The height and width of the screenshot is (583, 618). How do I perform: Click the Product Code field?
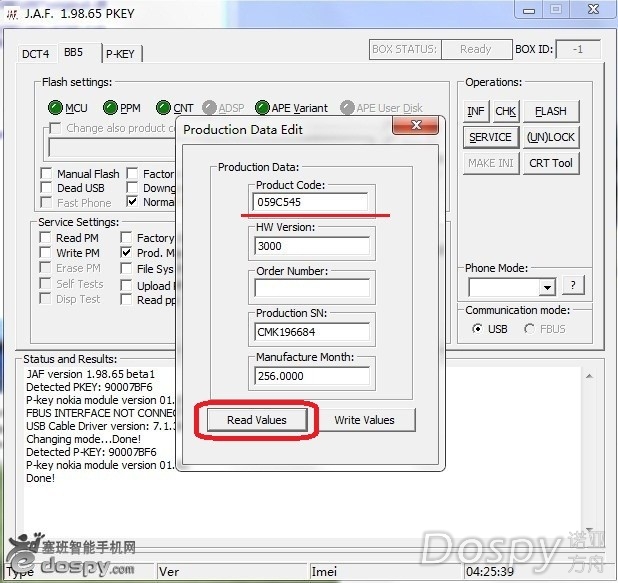[310, 202]
